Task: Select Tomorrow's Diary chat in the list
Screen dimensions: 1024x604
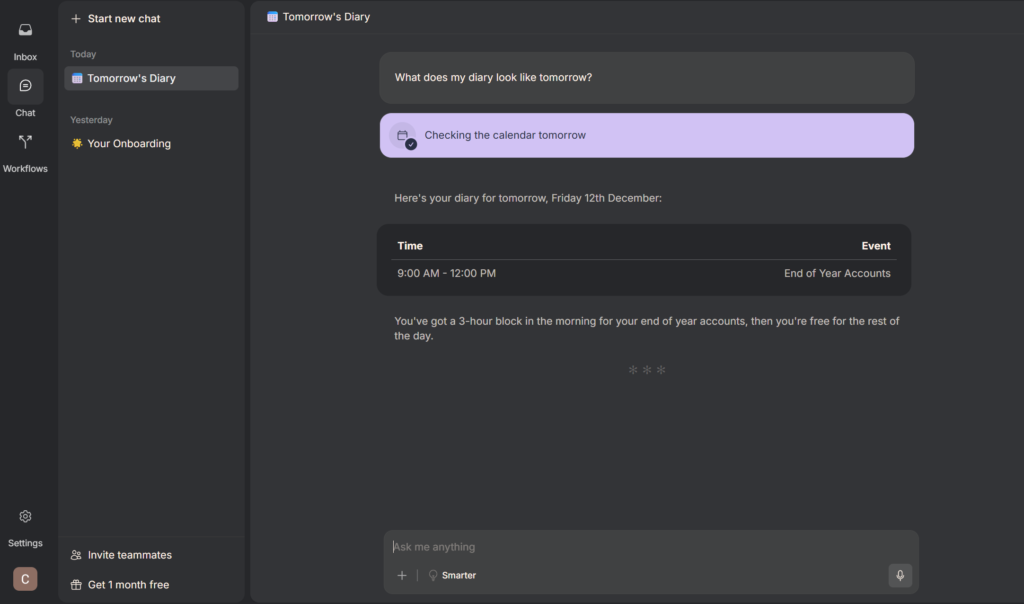Action: [151, 78]
